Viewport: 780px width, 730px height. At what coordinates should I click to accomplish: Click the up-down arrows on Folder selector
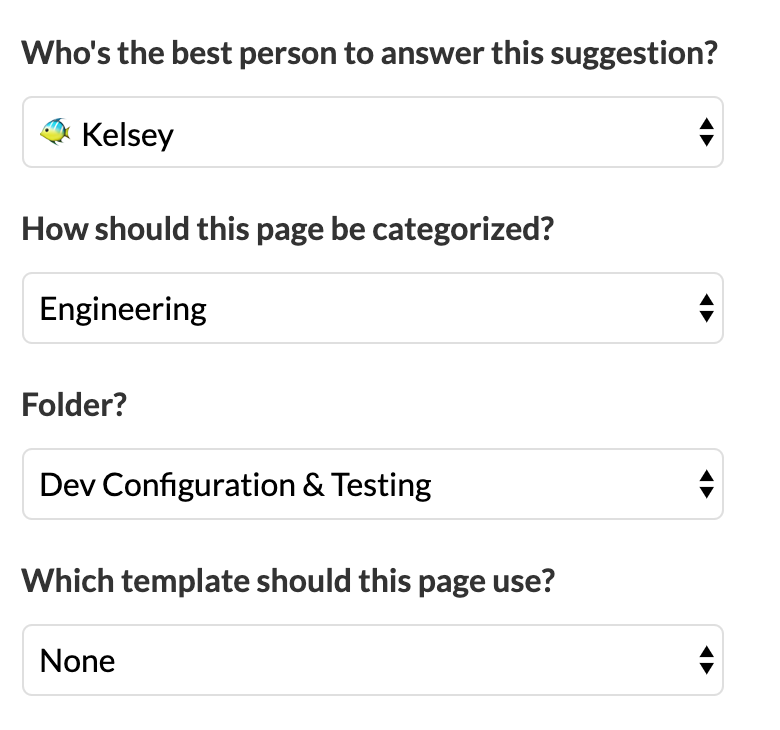[x=706, y=484]
